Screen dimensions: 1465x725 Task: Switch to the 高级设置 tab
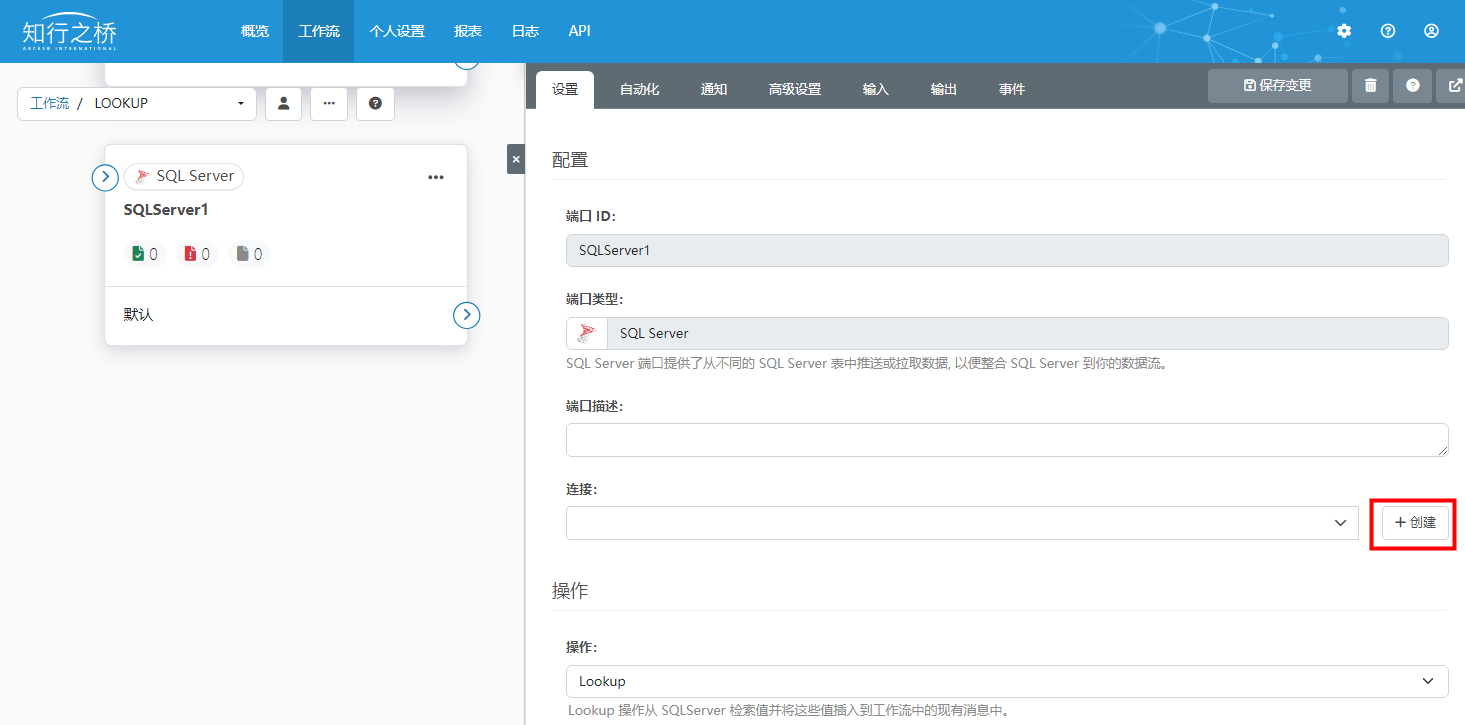[794, 90]
